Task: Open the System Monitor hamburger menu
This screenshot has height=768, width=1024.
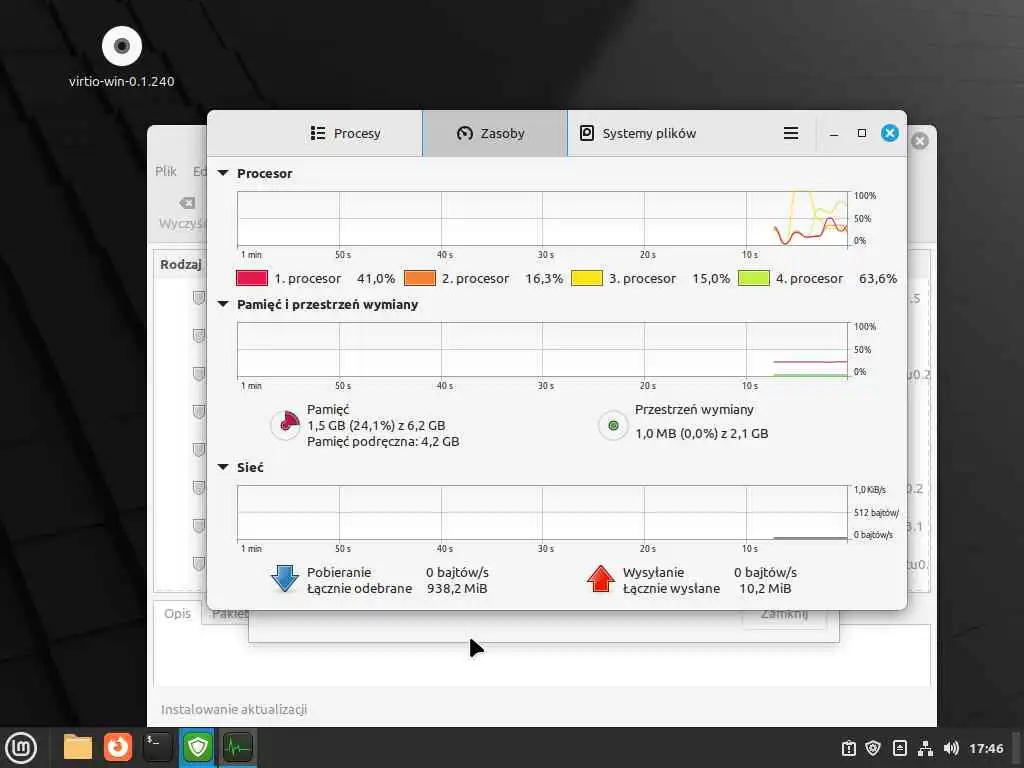Action: coord(790,133)
